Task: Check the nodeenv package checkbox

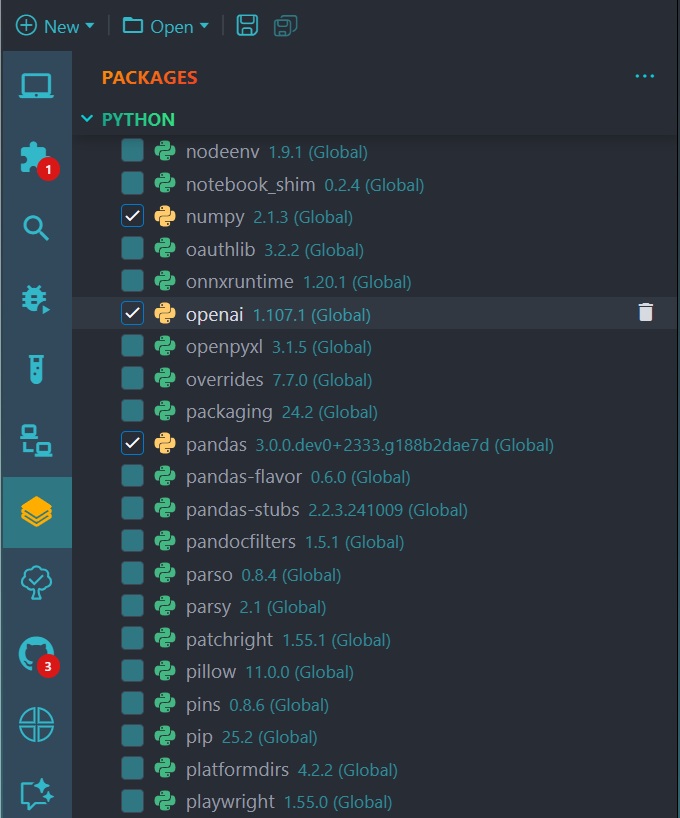Action: coord(133,151)
